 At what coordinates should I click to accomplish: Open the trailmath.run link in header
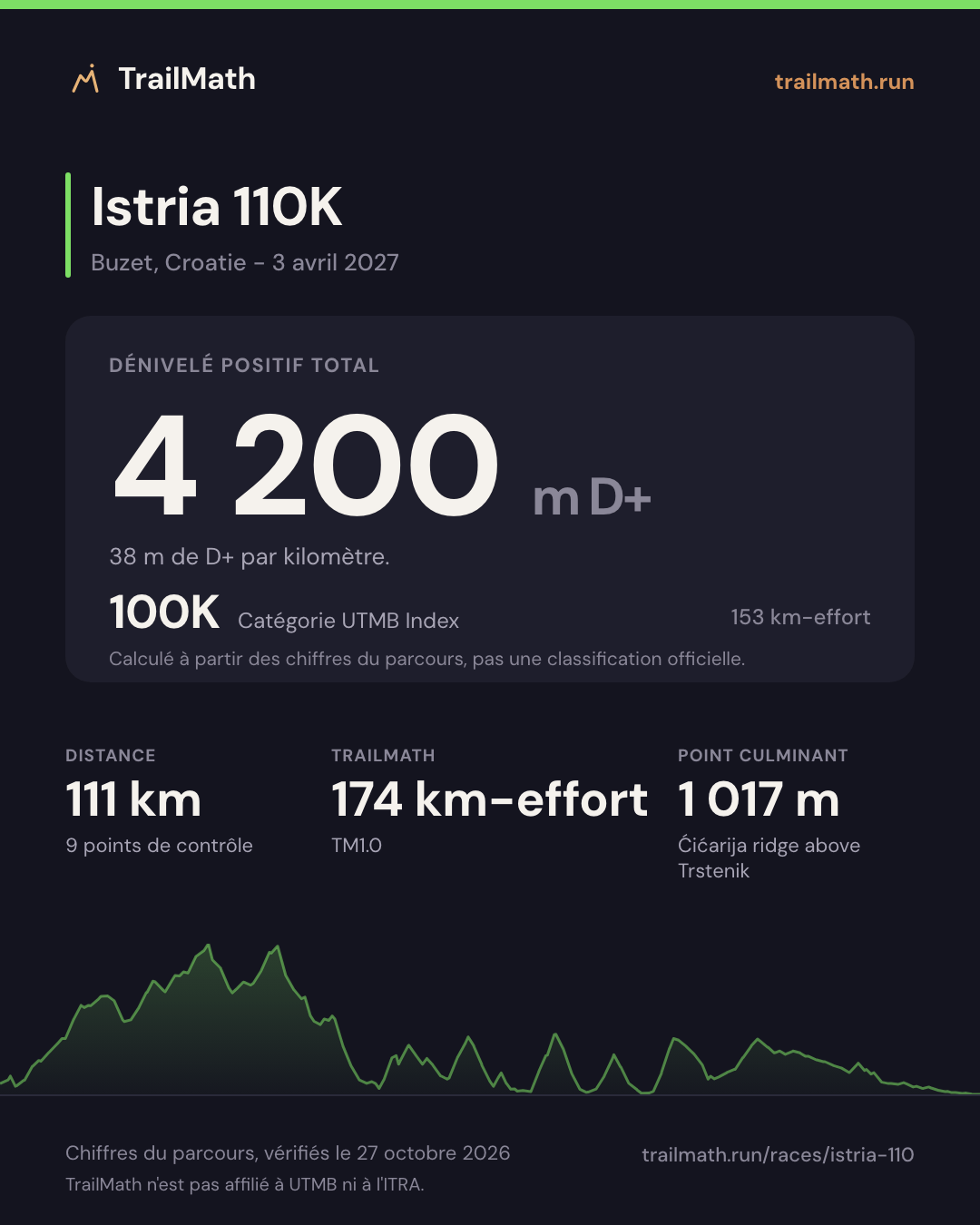click(844, 82)
